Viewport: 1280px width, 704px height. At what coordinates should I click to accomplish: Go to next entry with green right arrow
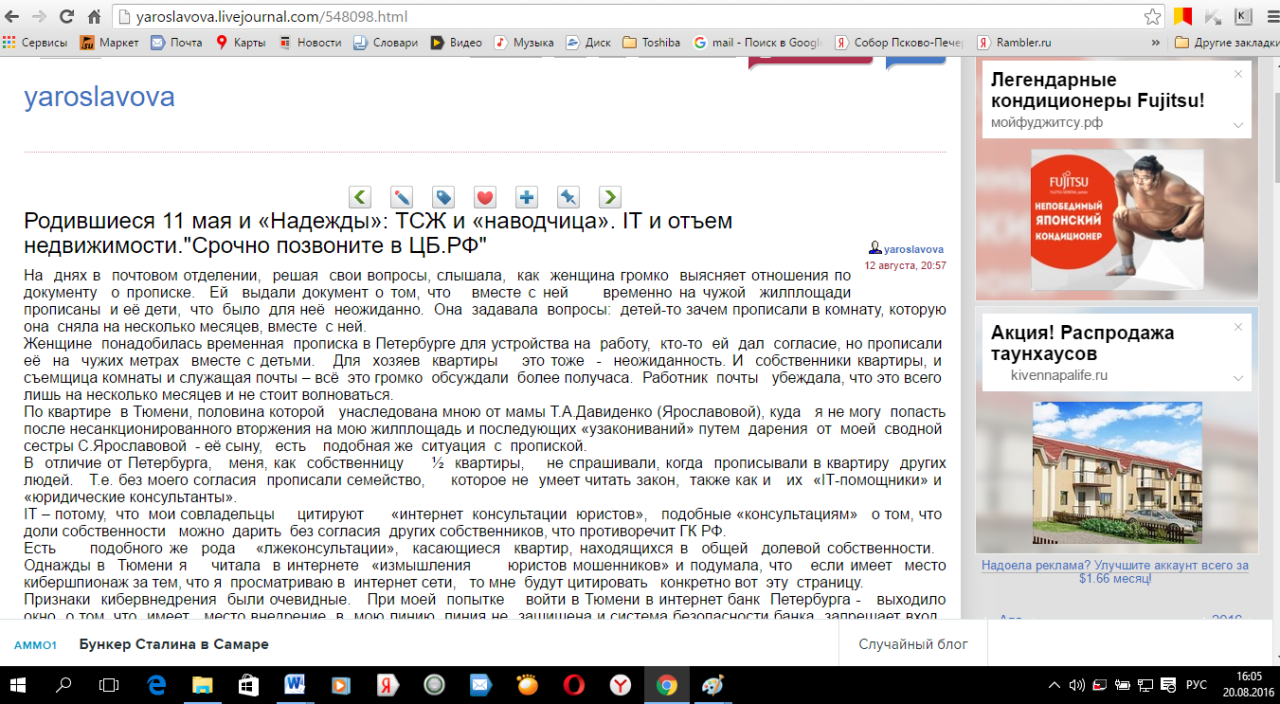(610, 197)
